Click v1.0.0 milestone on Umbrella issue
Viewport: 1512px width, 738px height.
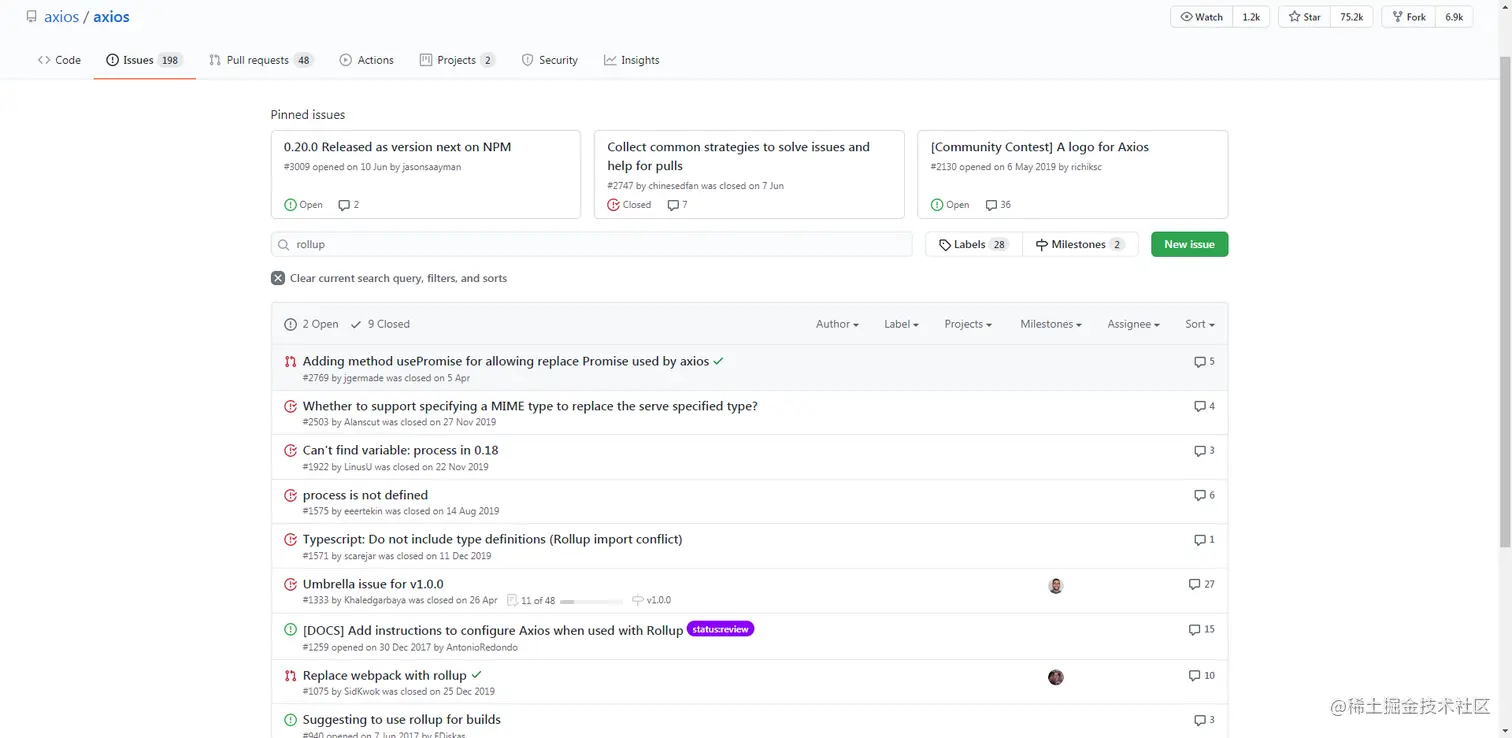(x=651, y=601)
